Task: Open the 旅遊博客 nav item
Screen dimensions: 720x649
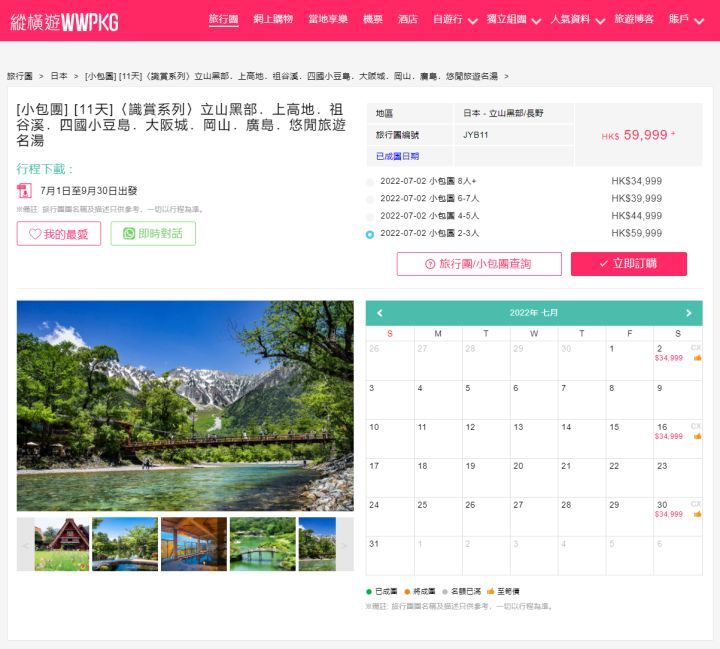Action: click(634, 19)
